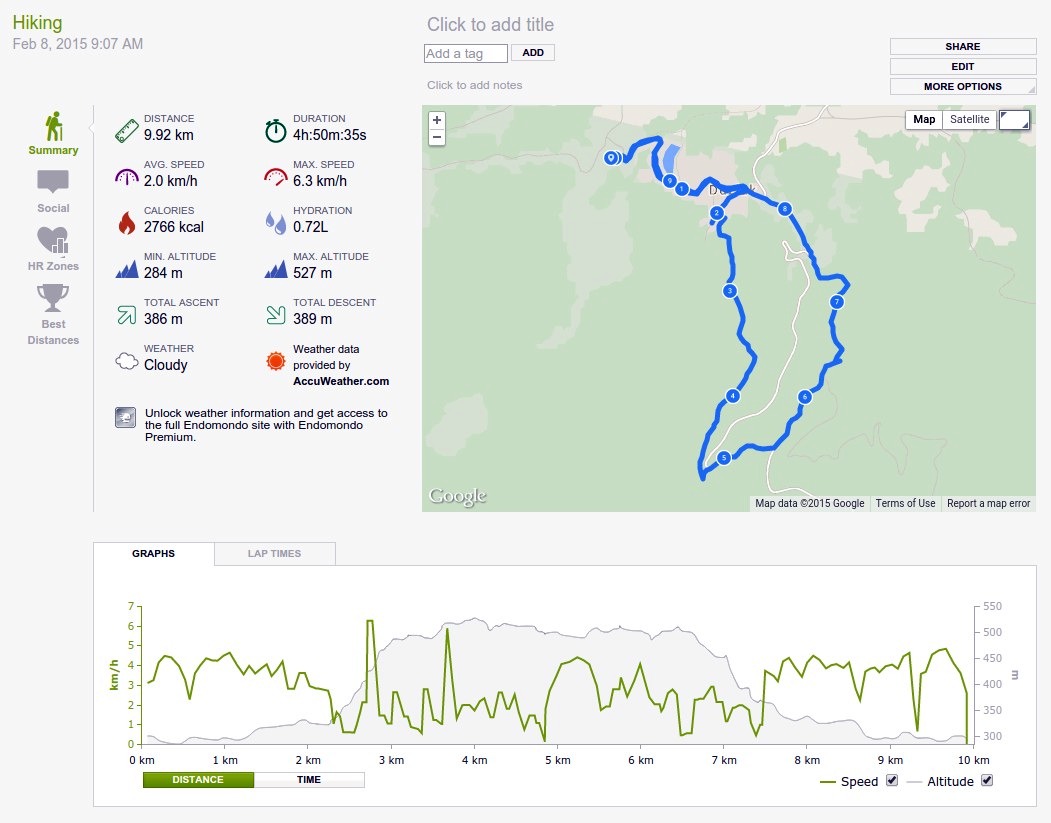Click the Endomondo Premium weather unlock icon
The height and width of the screenshot is (823, 1051).
pos(125,418)
